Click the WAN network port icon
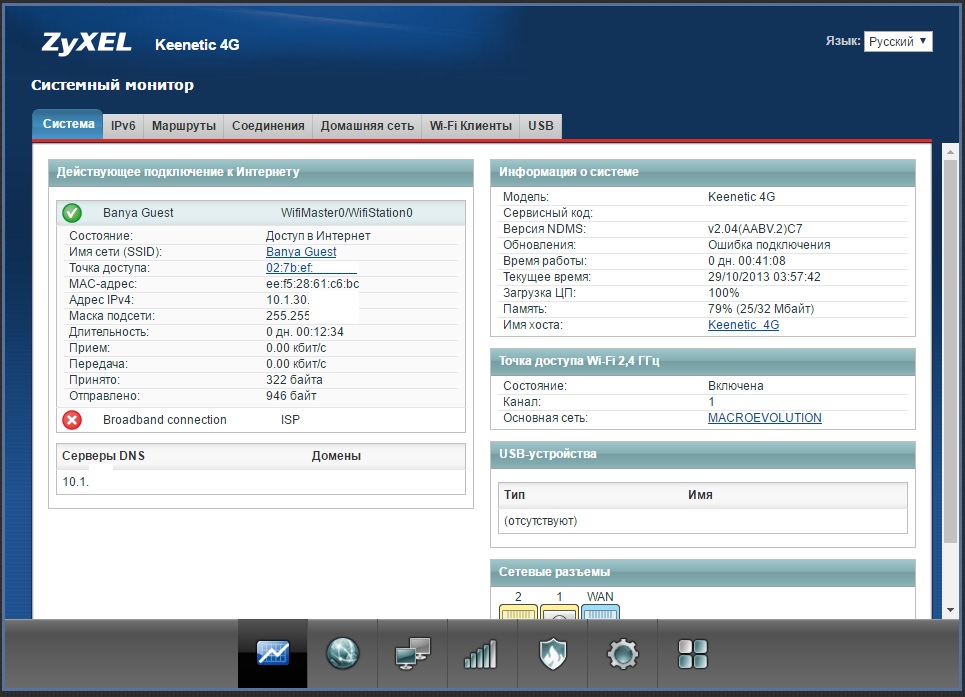 pyautogui.click(x=601, y=612)
